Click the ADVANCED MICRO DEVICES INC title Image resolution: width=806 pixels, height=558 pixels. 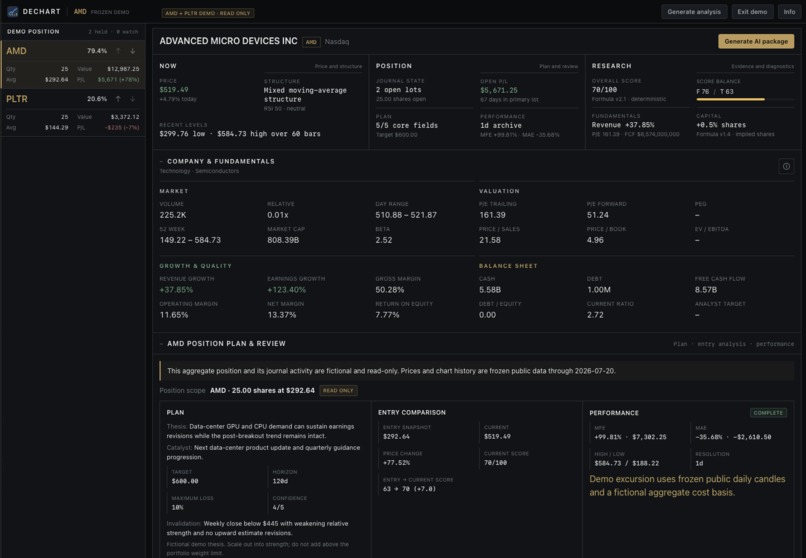228,41
